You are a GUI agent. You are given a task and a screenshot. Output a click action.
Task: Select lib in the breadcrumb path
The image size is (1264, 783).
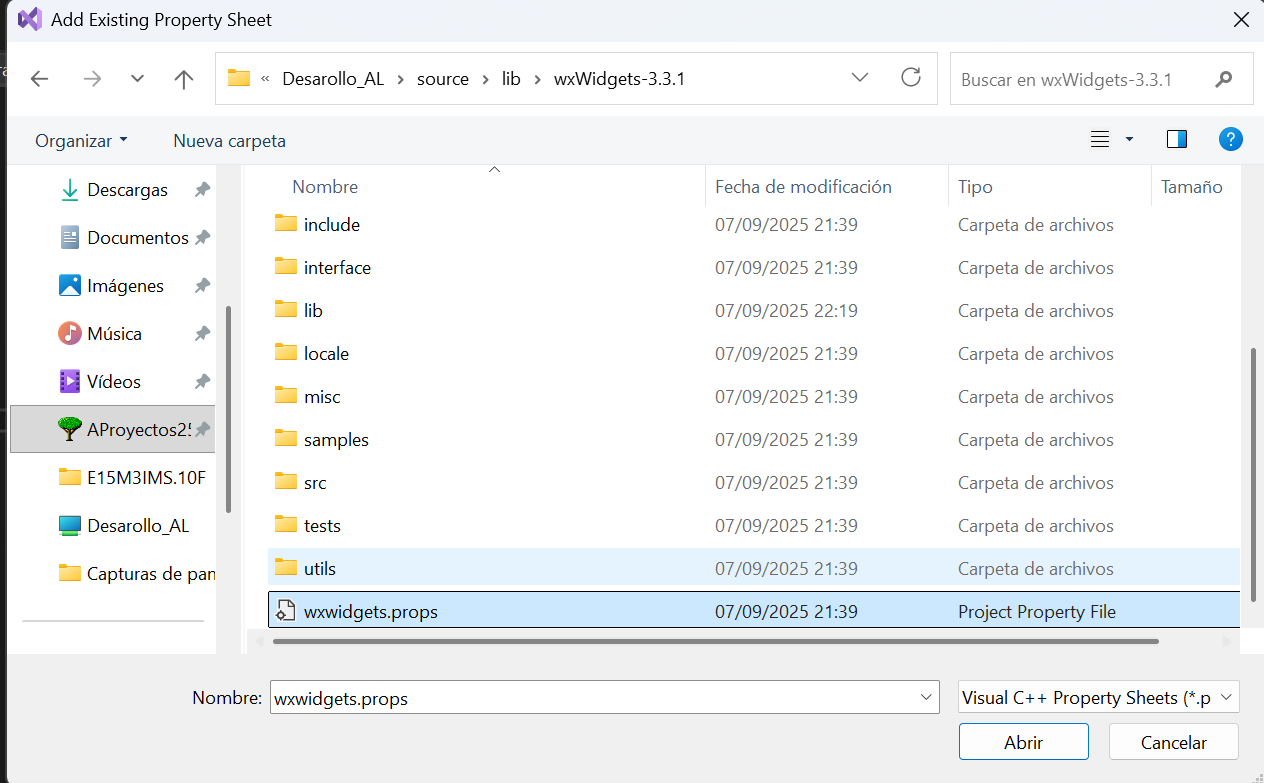pos(511,79)
